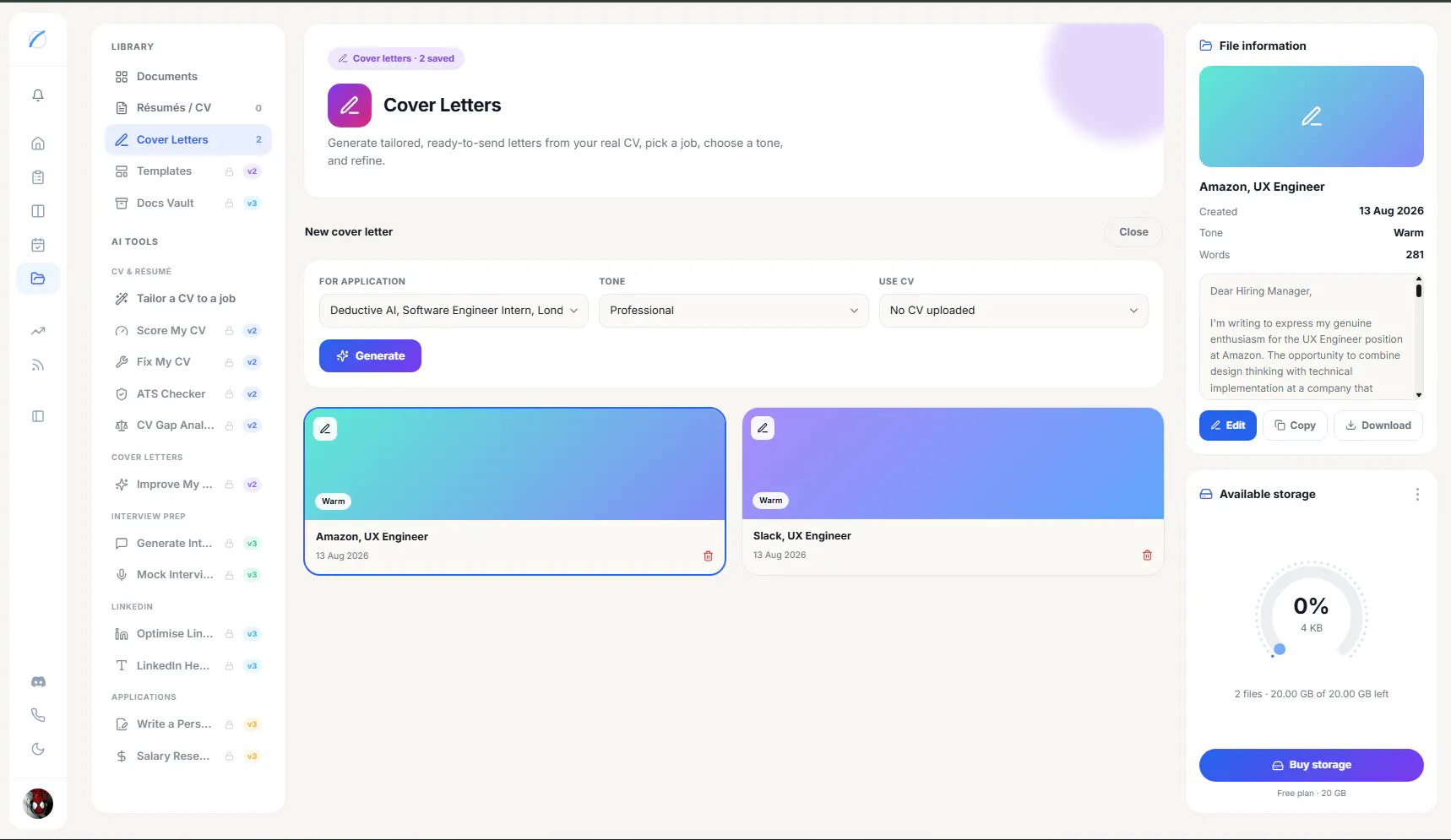
Task: Click the feather app logo icon
Action: pos(38,39)
